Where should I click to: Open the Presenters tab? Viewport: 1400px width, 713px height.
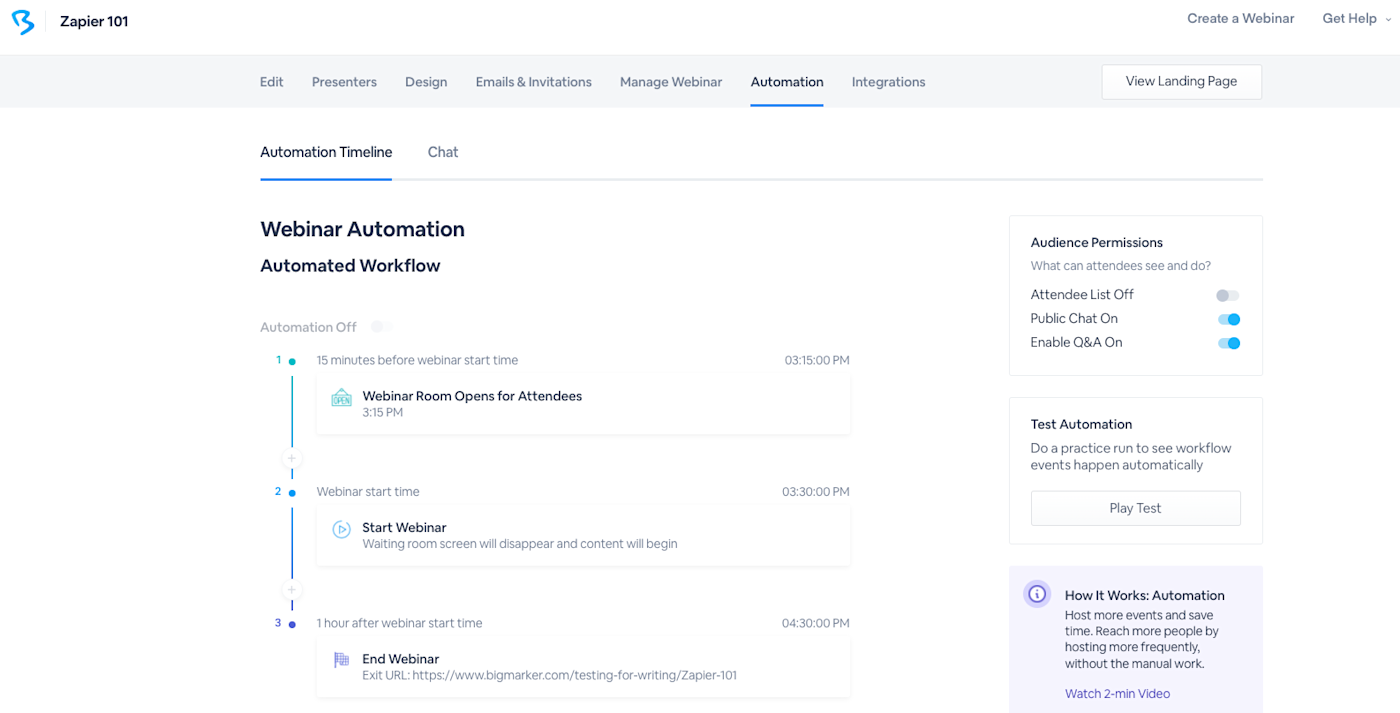tap(344, 82)
